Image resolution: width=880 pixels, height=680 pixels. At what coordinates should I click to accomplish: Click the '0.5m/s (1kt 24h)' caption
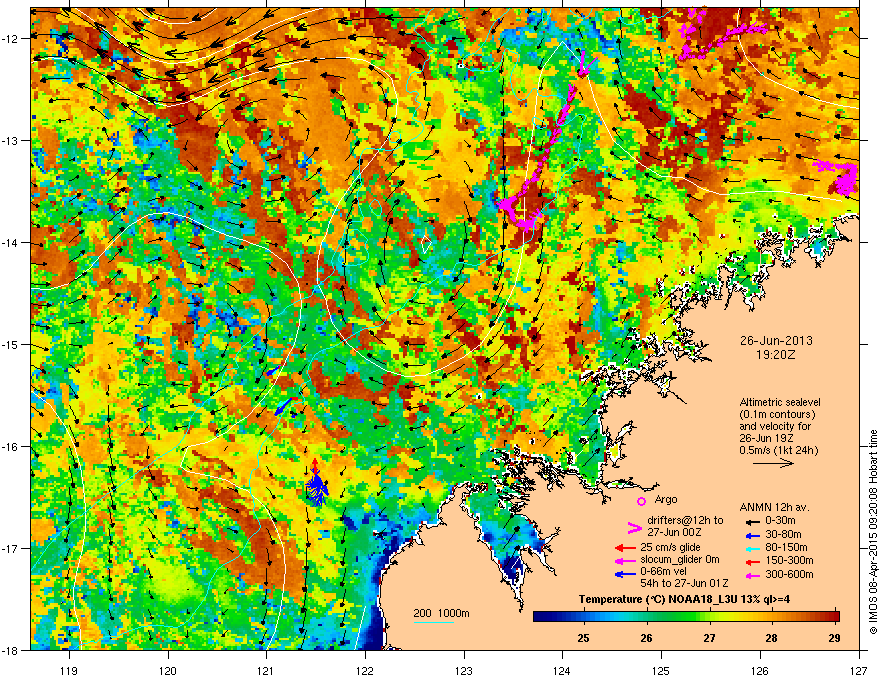[779, 450]
